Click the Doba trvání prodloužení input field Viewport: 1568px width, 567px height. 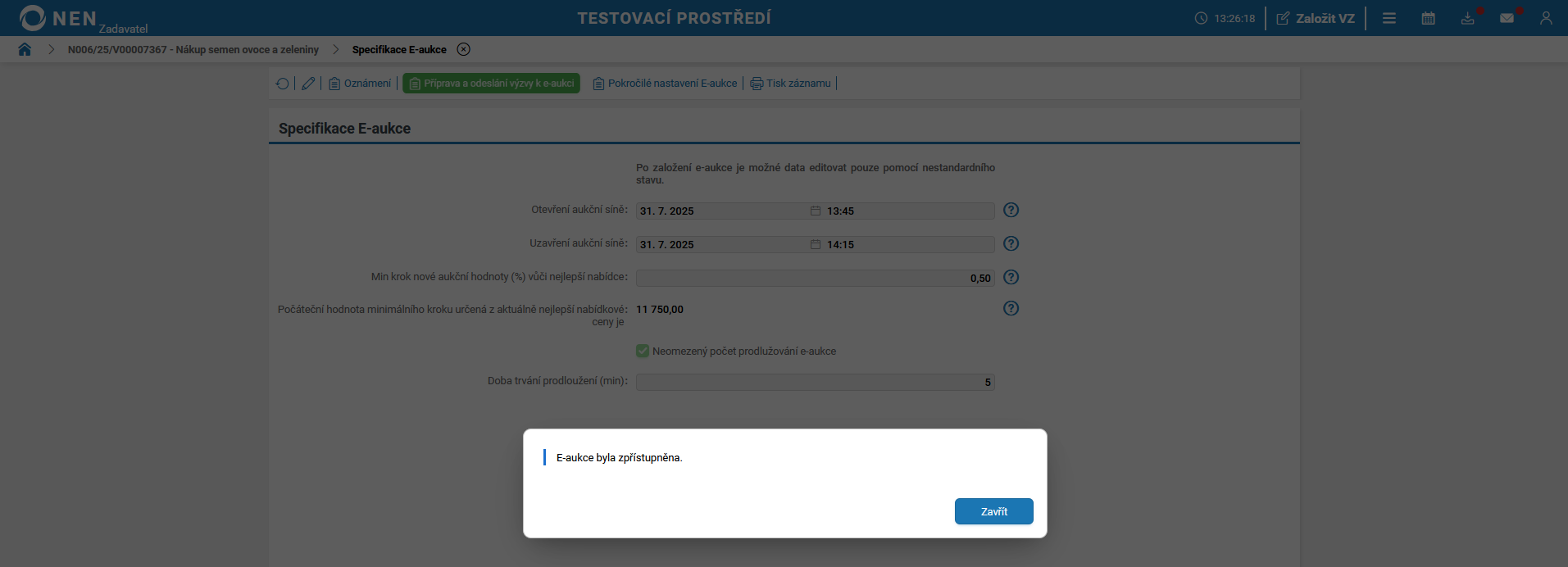pos(815,382)
